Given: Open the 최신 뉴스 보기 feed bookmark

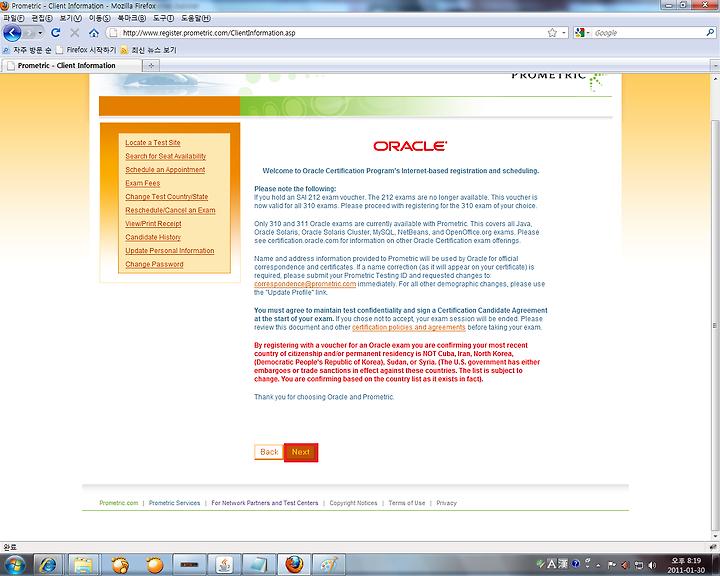Looking at the screenshot, I should [x=148, y=50].
